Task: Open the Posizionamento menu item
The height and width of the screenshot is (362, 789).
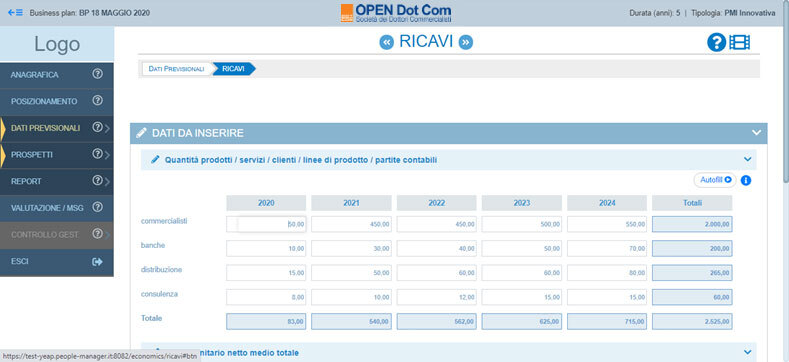Action: pos(57,101)
